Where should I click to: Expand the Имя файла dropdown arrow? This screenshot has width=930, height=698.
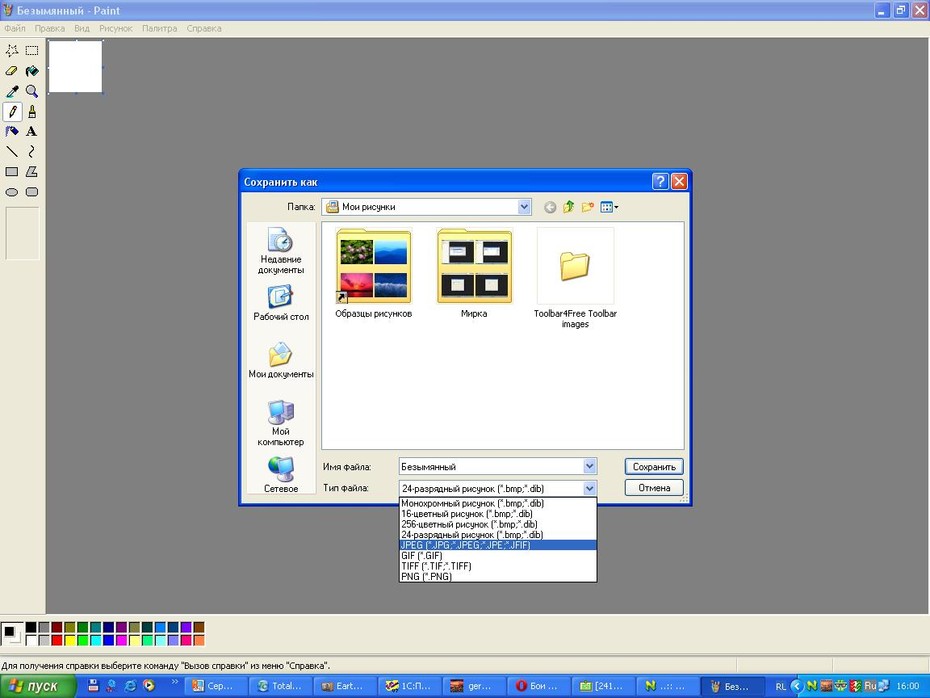pyautogui.click(x=589, y=467)
